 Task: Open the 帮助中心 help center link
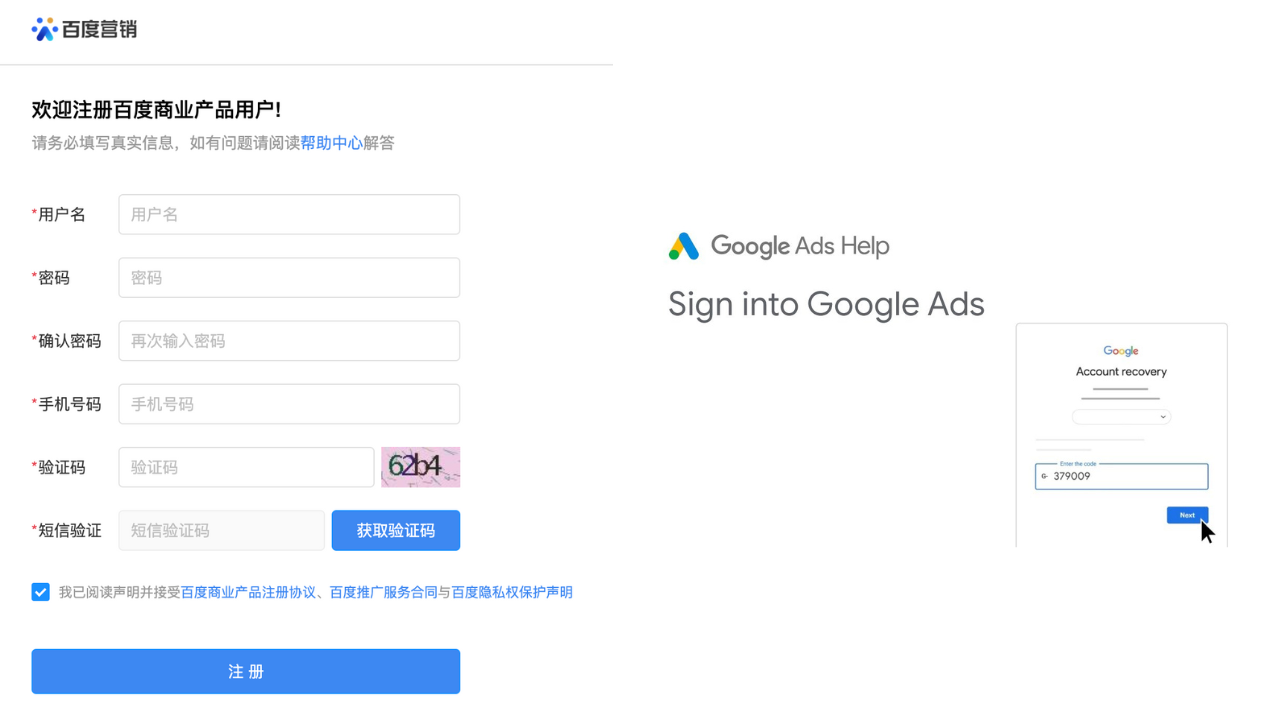coord(332,142)
